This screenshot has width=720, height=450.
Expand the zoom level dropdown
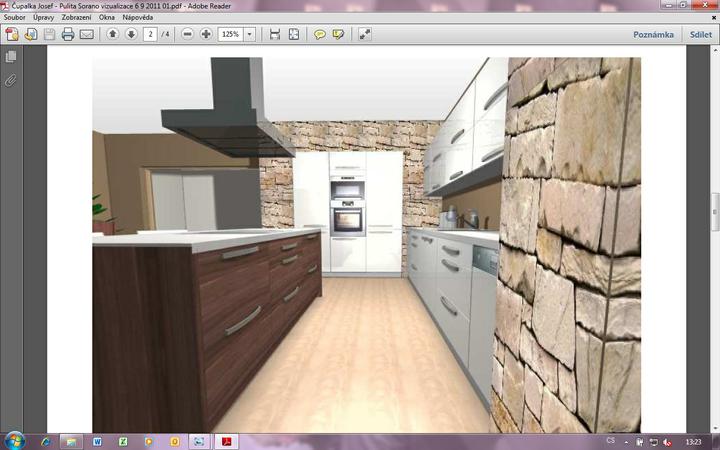click(x=250, y=34)
